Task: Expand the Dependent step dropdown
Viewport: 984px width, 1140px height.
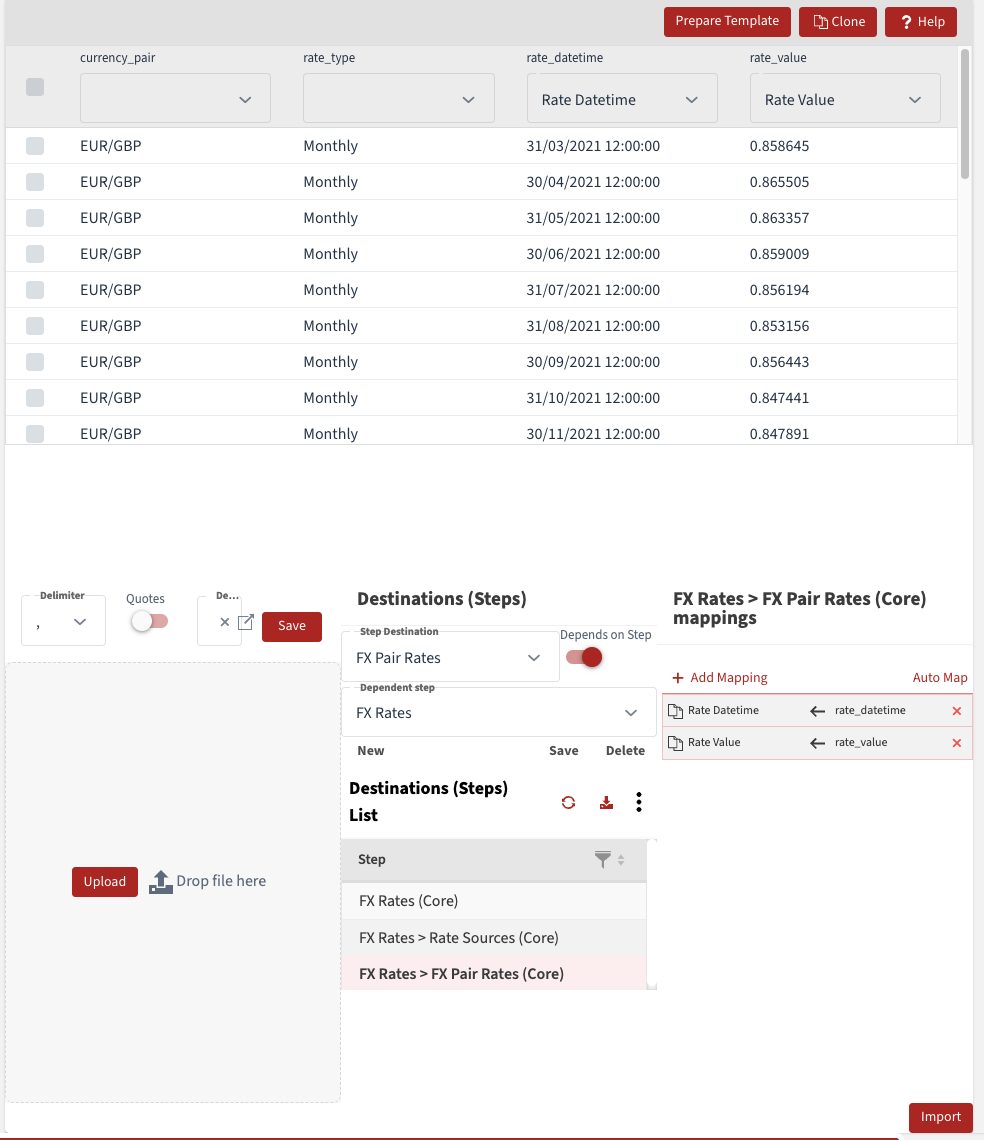Action: pyautogui.click(x=497, y=713)
